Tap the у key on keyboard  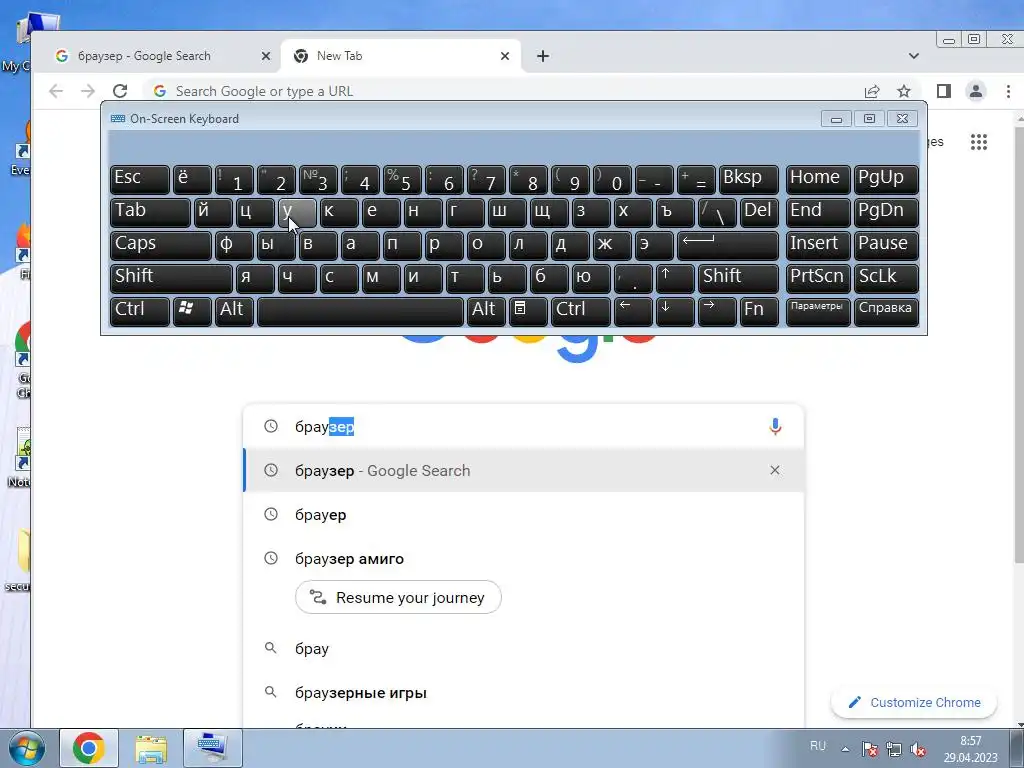[x=297, y=212]
